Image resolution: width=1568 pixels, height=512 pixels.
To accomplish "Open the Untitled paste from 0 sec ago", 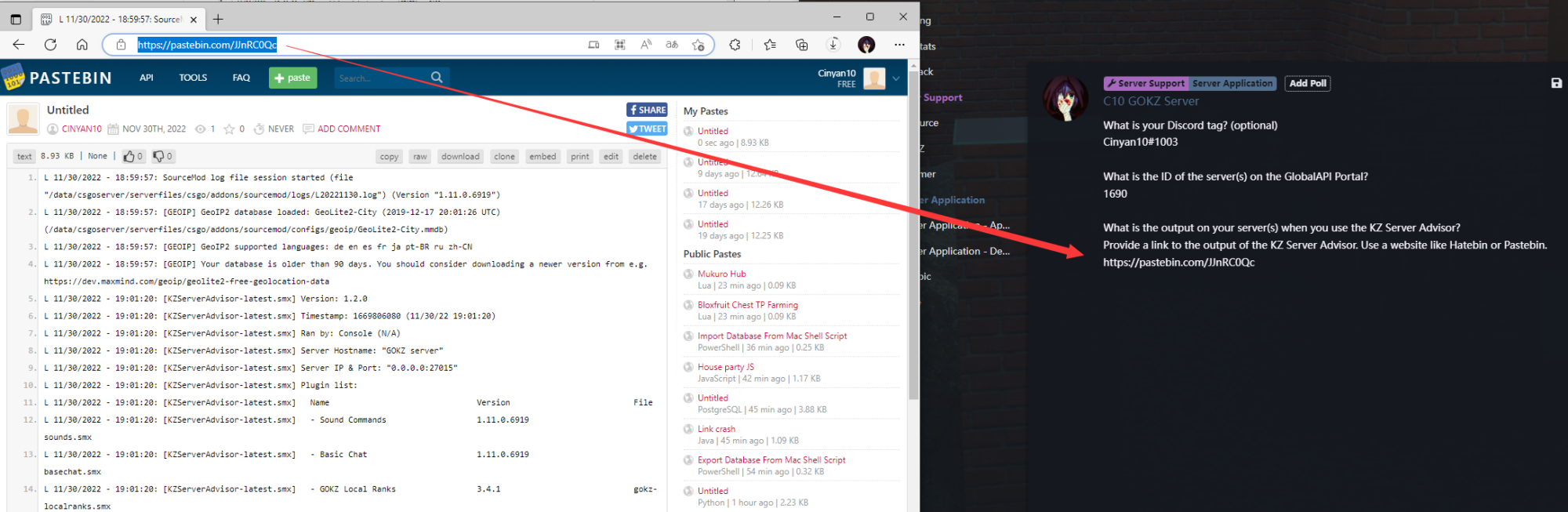I will pos(713,131).
